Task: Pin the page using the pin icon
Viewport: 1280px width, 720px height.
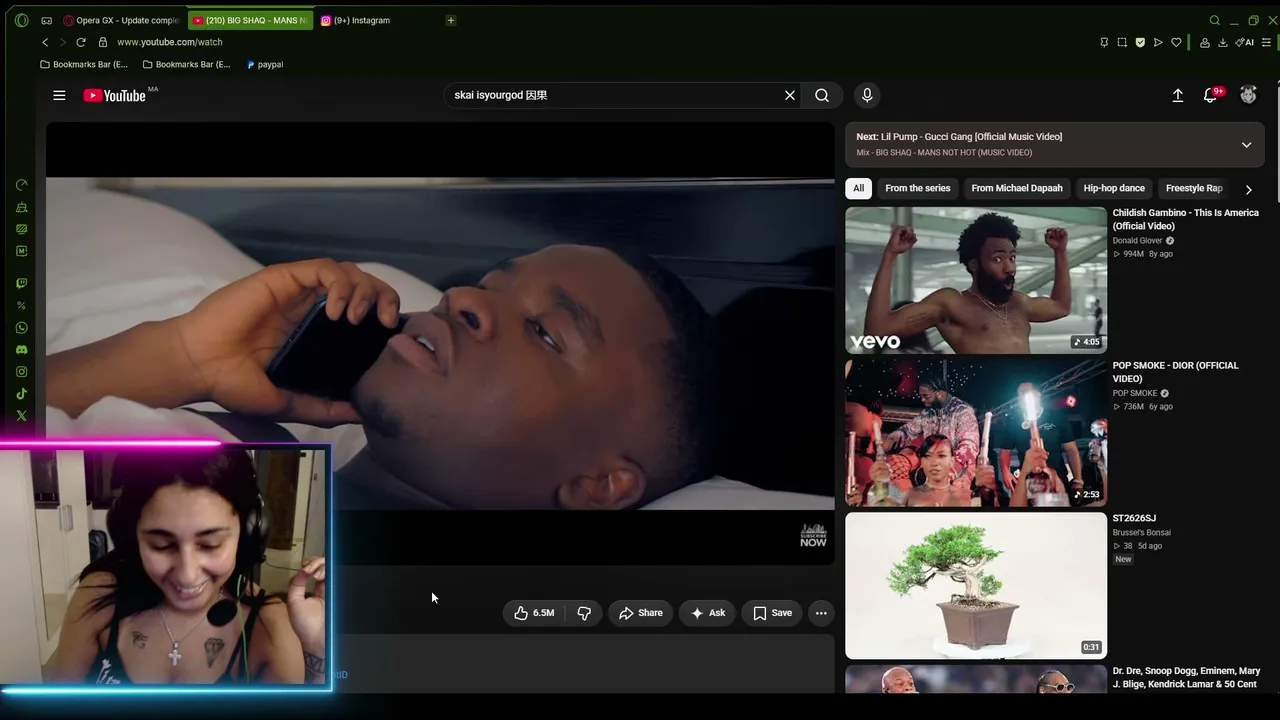Action: click(1104, 42)
